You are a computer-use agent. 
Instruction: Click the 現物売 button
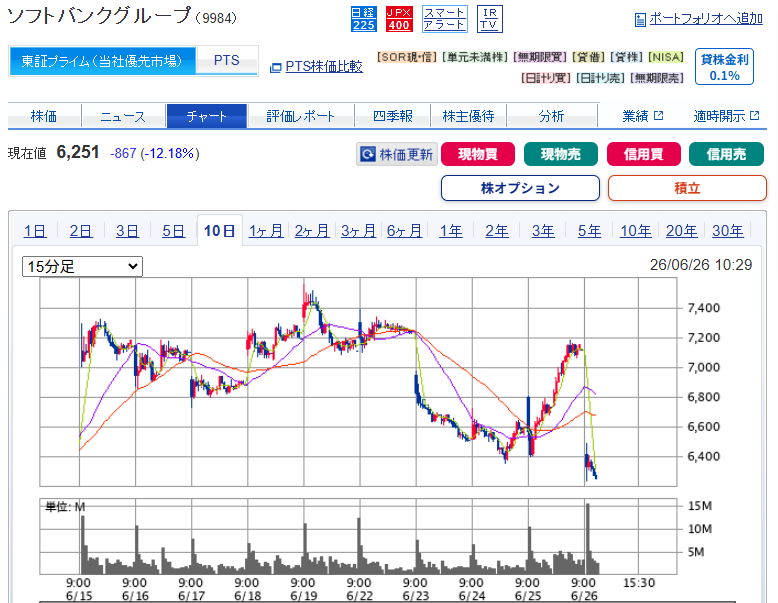tap(561, 154)
